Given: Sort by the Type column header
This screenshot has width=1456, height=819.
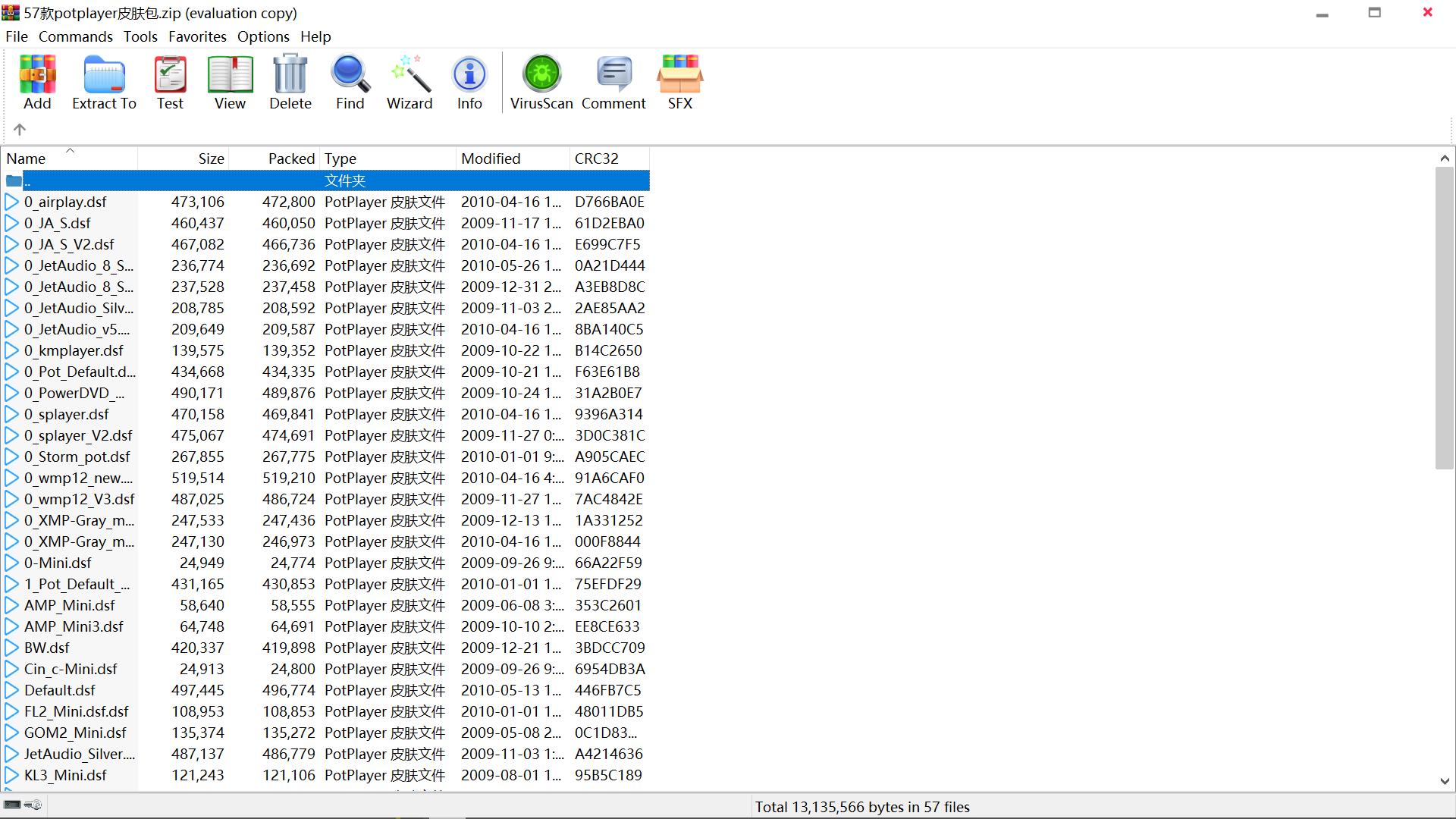Looking at the screenshot, I should click(388, 158).
